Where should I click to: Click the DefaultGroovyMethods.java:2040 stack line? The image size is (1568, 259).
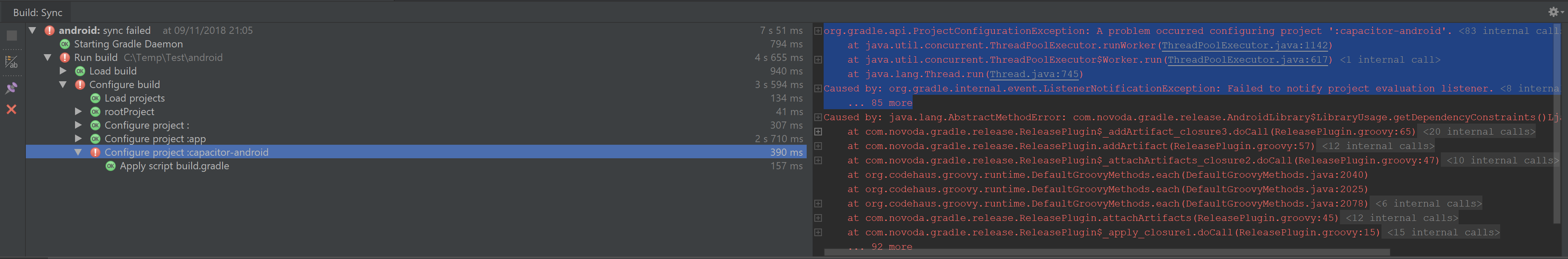click(x=1107, y=175)
